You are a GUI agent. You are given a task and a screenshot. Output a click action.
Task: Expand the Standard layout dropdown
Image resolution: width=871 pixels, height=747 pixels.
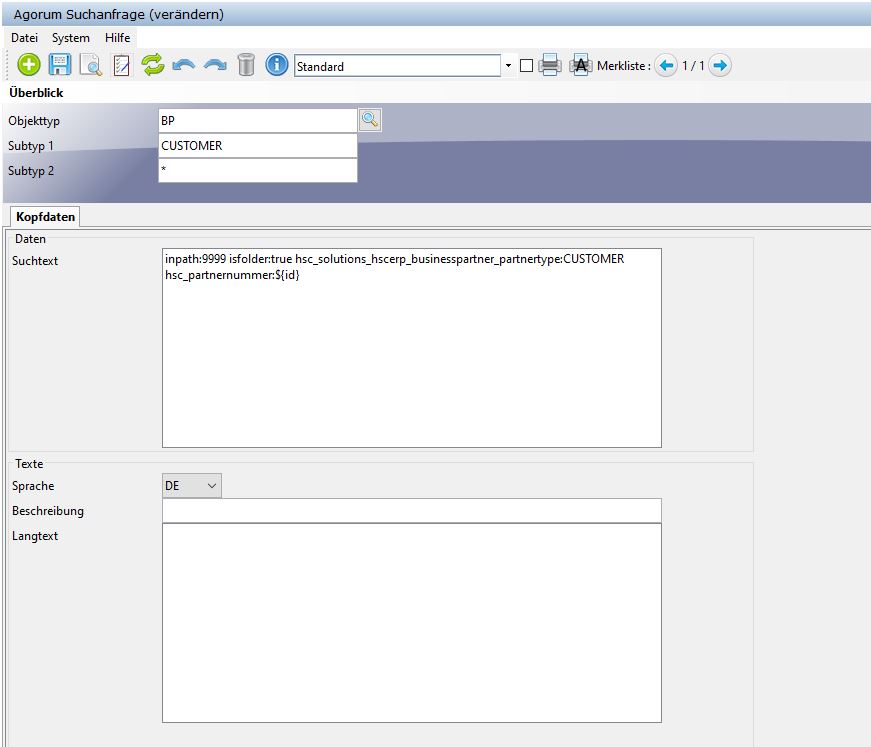[x=508, y=66]
